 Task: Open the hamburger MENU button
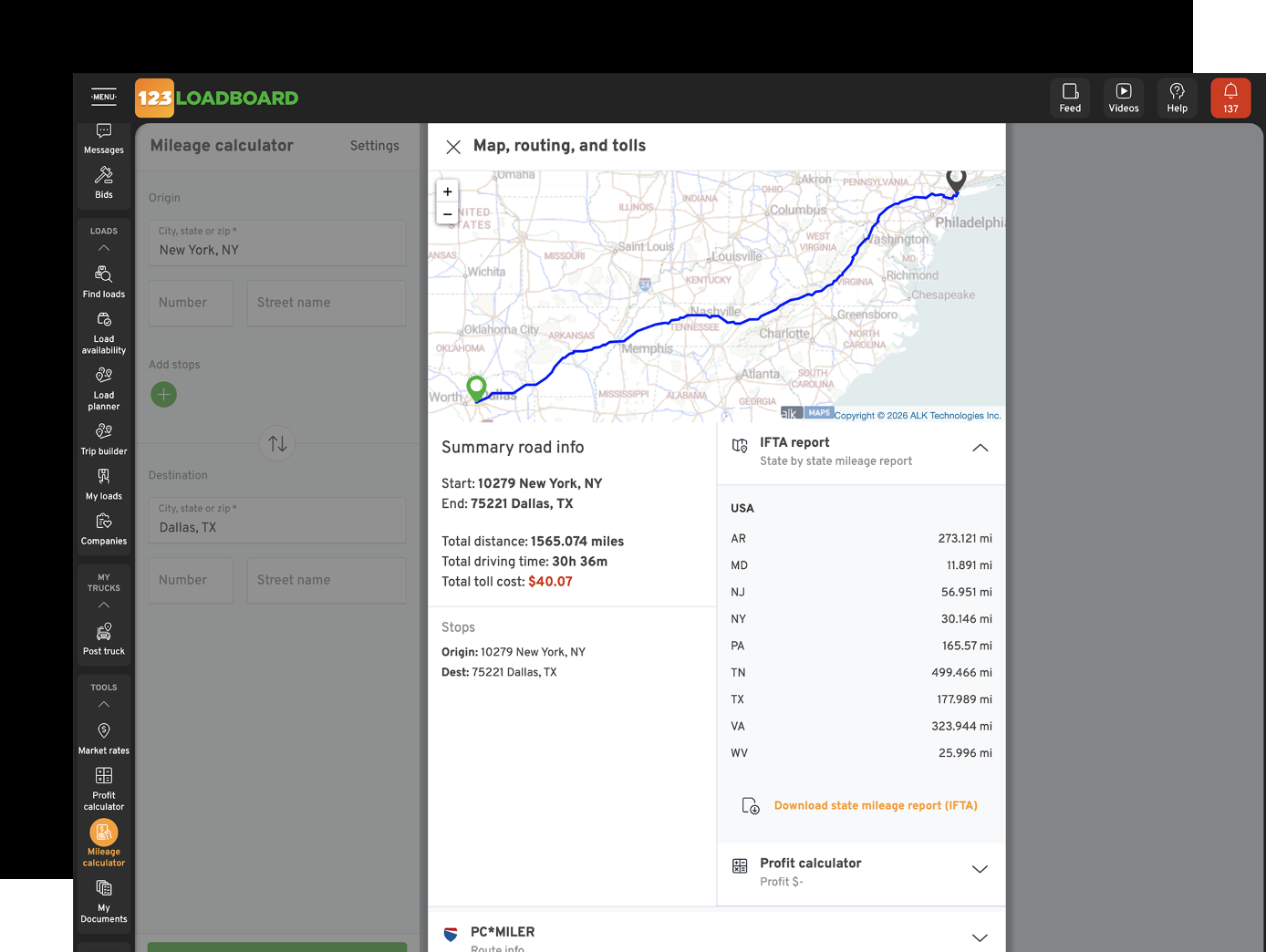coord(104,97)
